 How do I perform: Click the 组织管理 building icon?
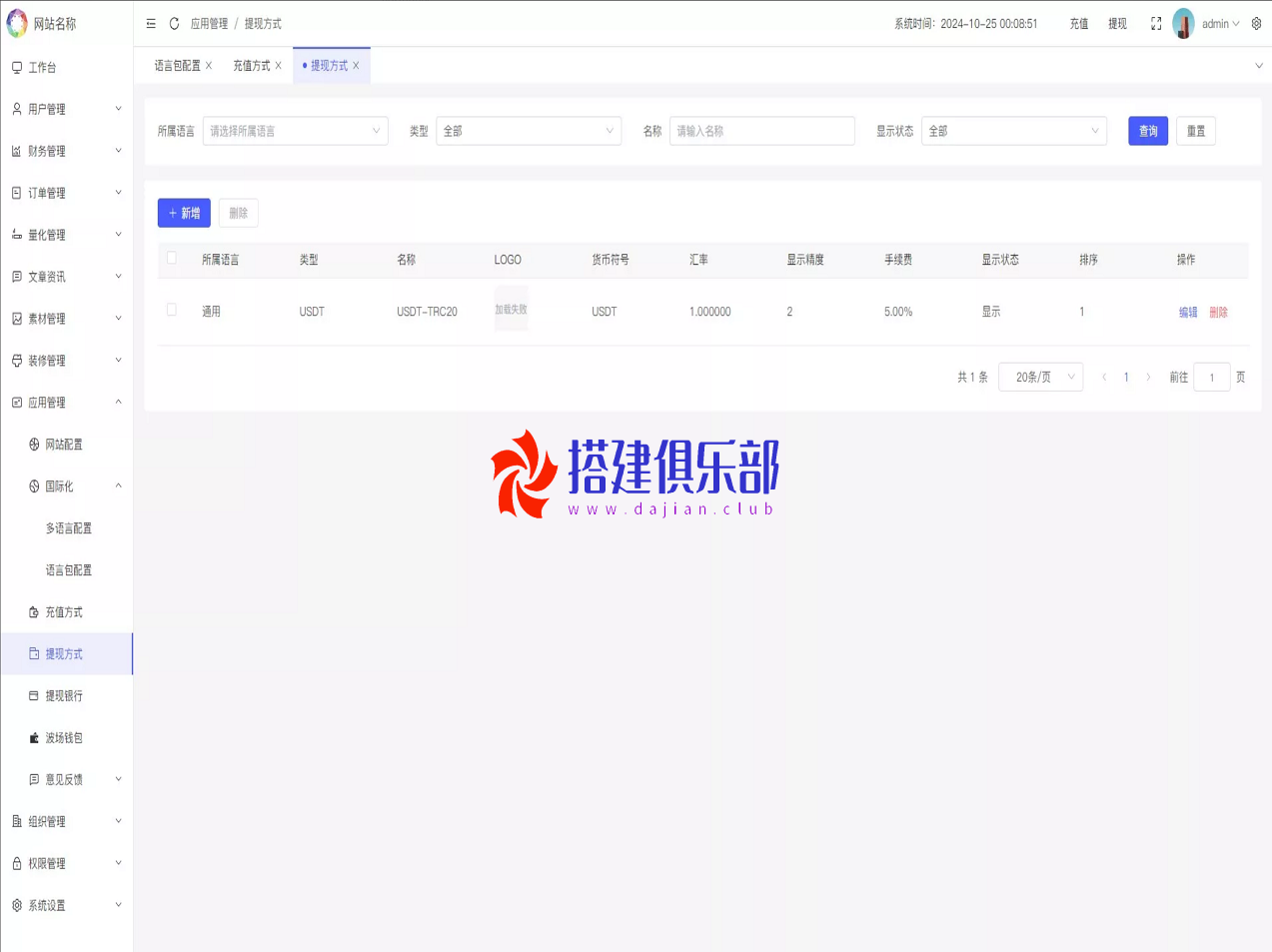17,821
